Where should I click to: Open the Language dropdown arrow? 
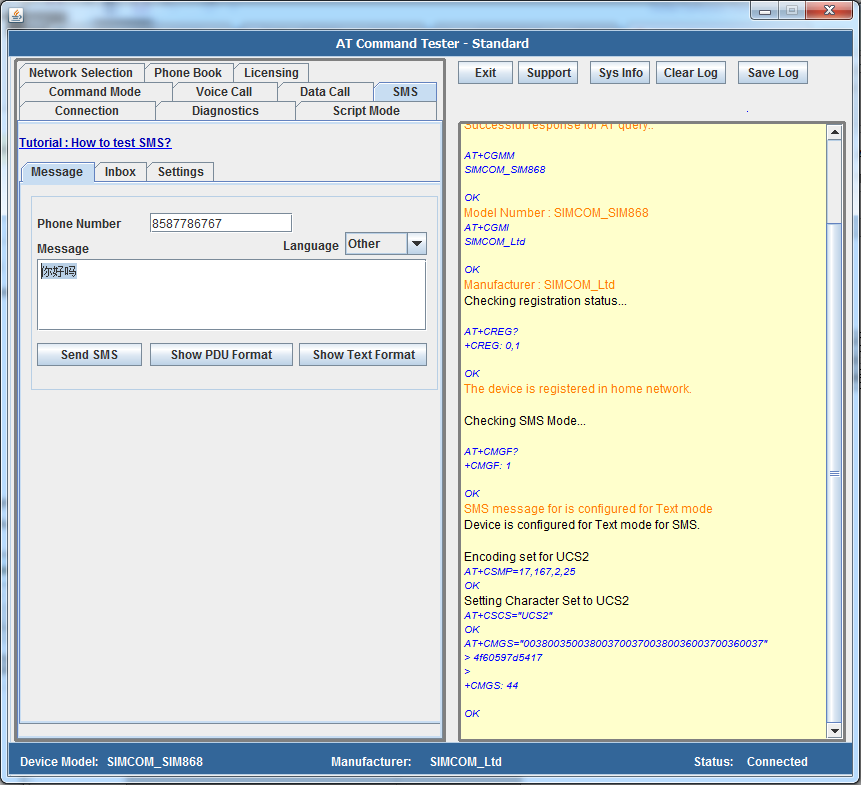(x=417, y=243)
